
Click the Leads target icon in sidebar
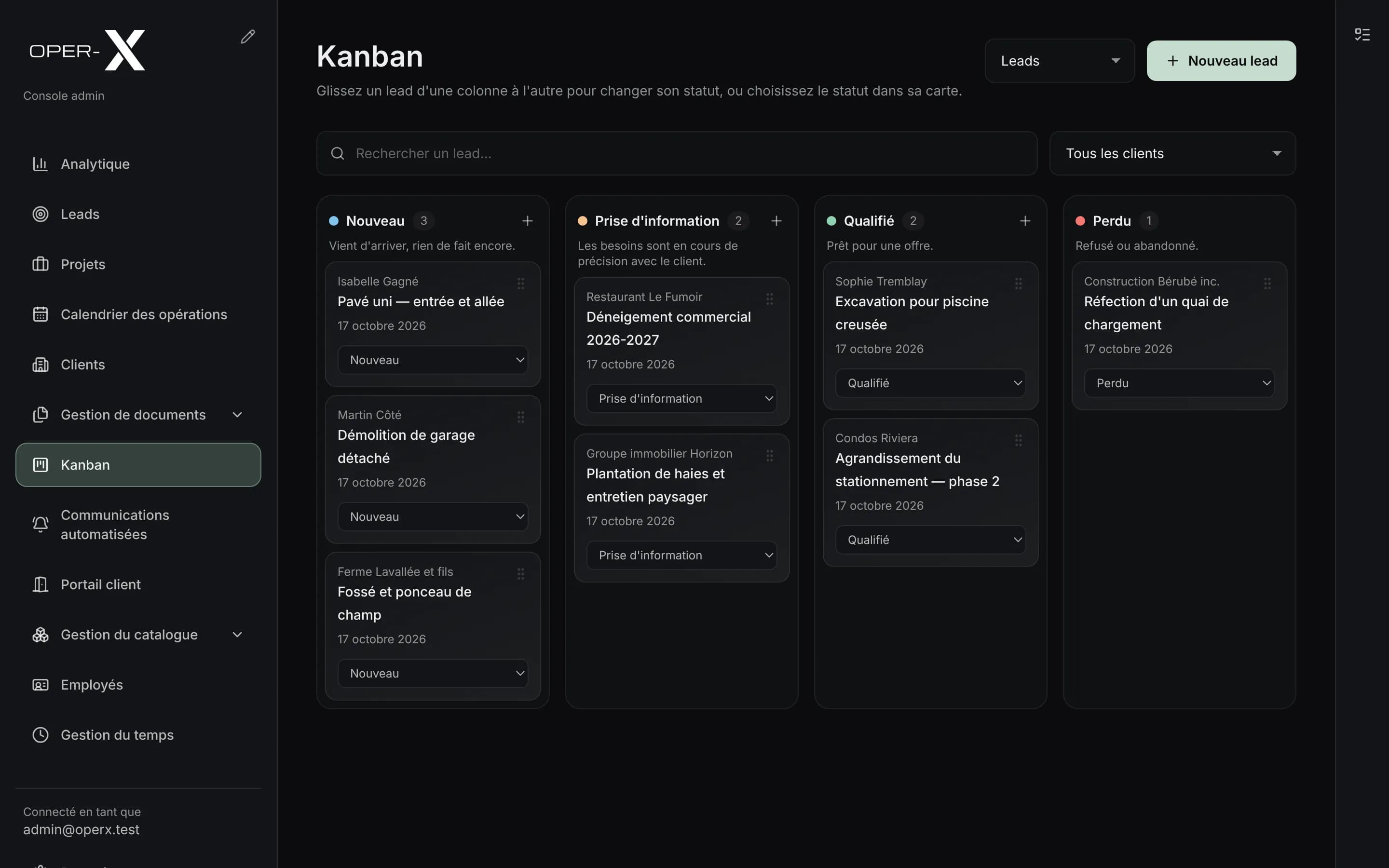point(40,214)
